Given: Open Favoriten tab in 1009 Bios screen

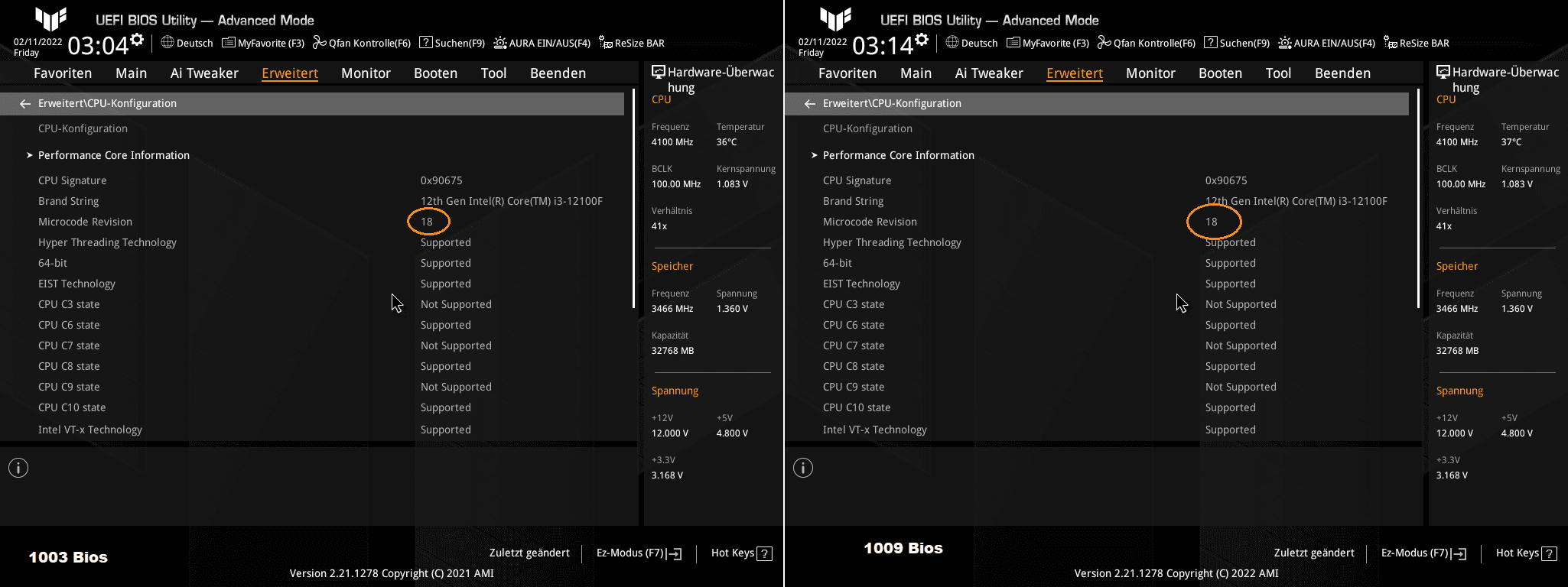Looking at the screenshot, I should click(847, 73).
